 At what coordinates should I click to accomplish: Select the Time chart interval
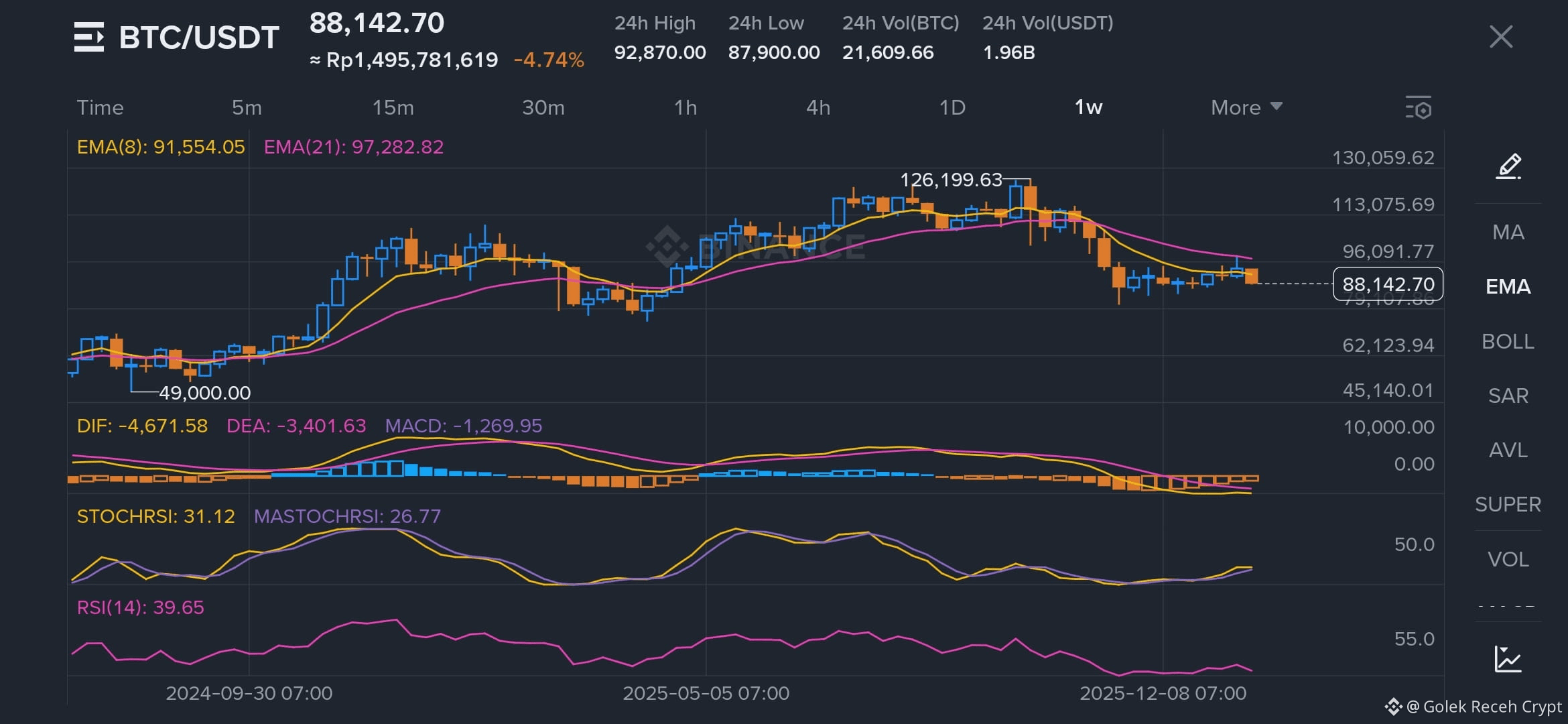click(100, 107)
